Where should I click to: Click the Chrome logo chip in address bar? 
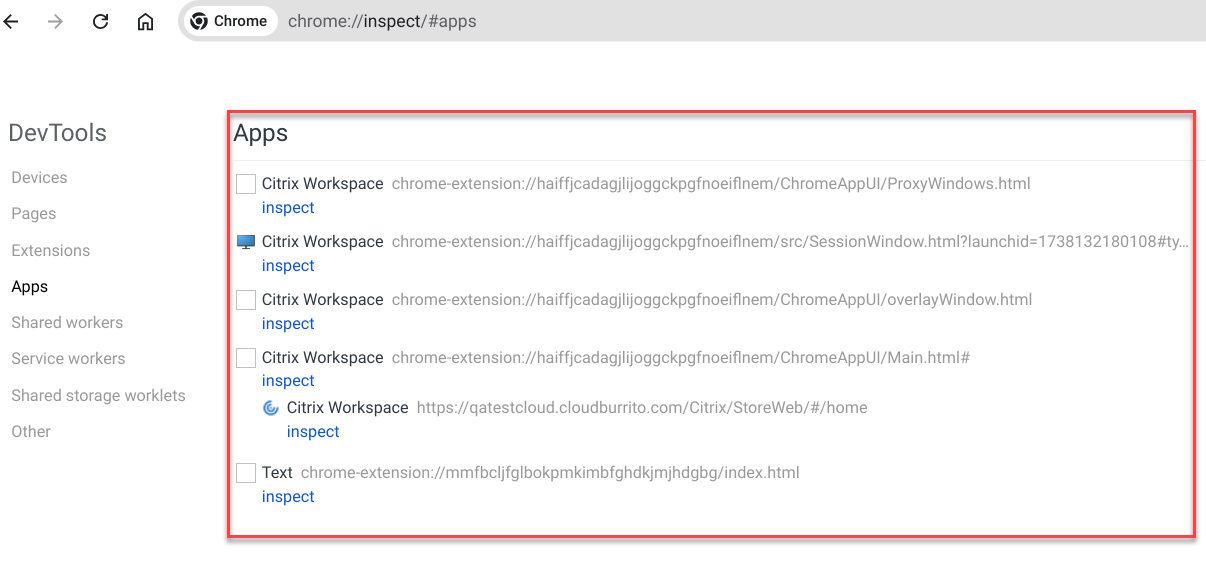click(229, 21)
